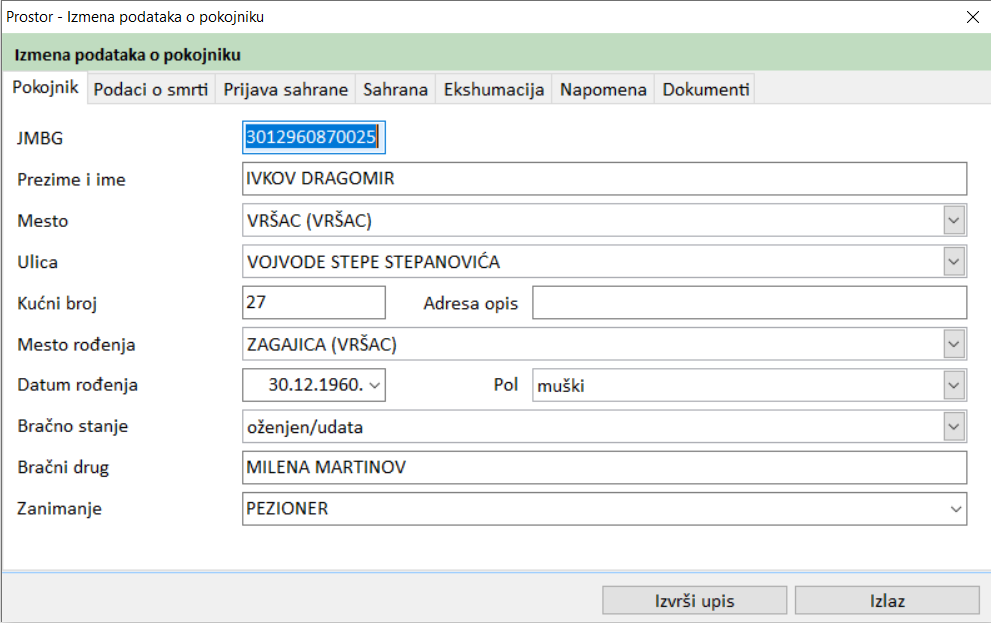This screenshot has width=991, height=623.
Task: Open the Datum rođenja date picker arrow
Action: 375,385
